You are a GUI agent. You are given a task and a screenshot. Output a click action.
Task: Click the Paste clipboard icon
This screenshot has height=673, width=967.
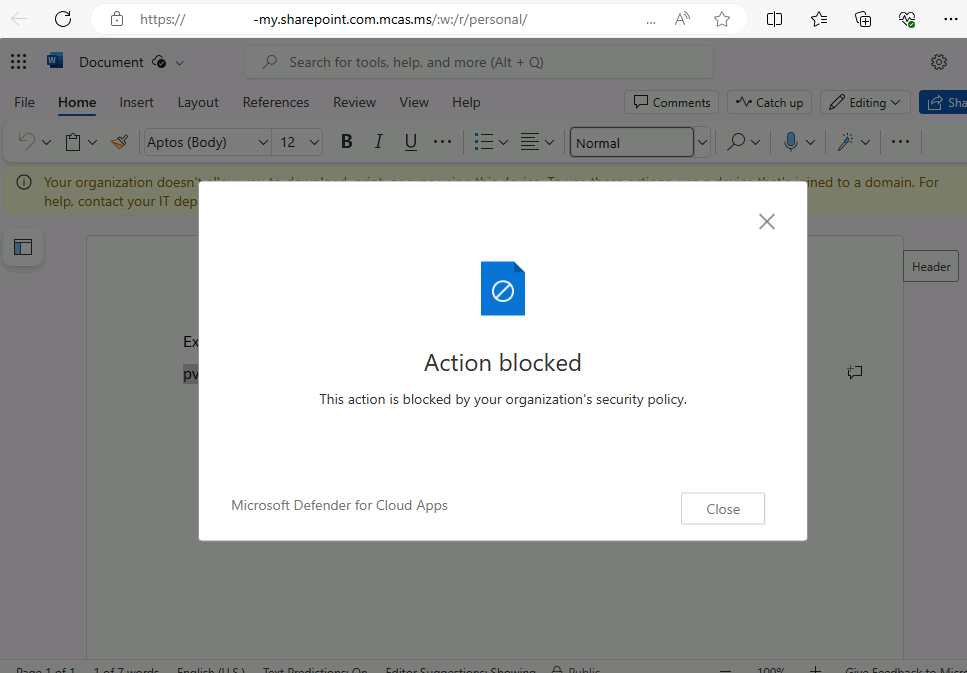73,142
